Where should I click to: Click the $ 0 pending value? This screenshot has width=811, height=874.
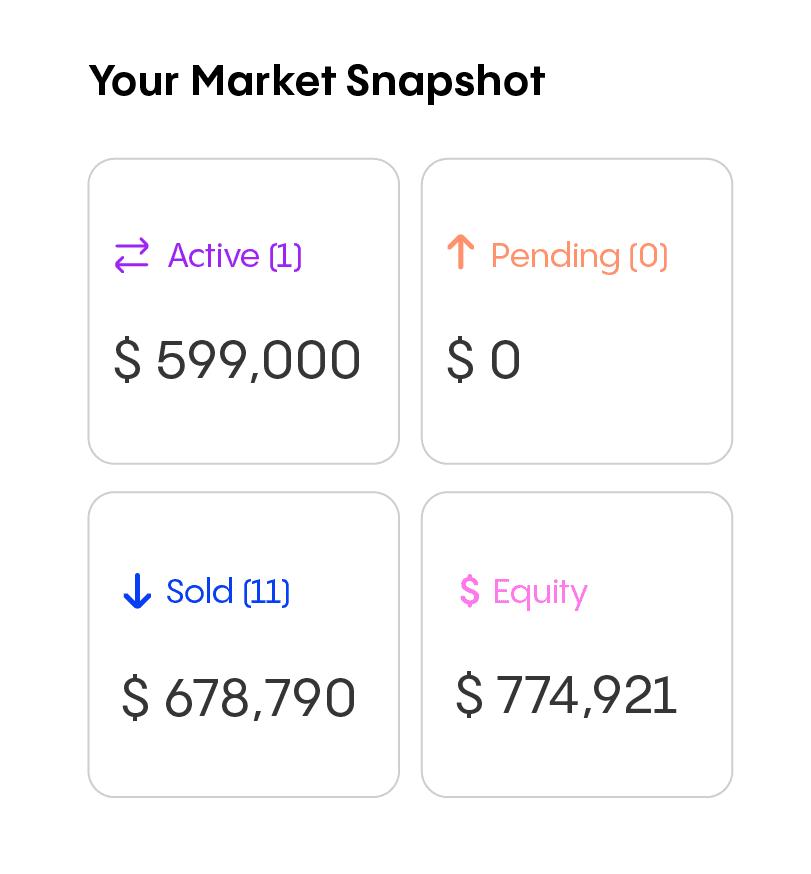tap(483, 360)
